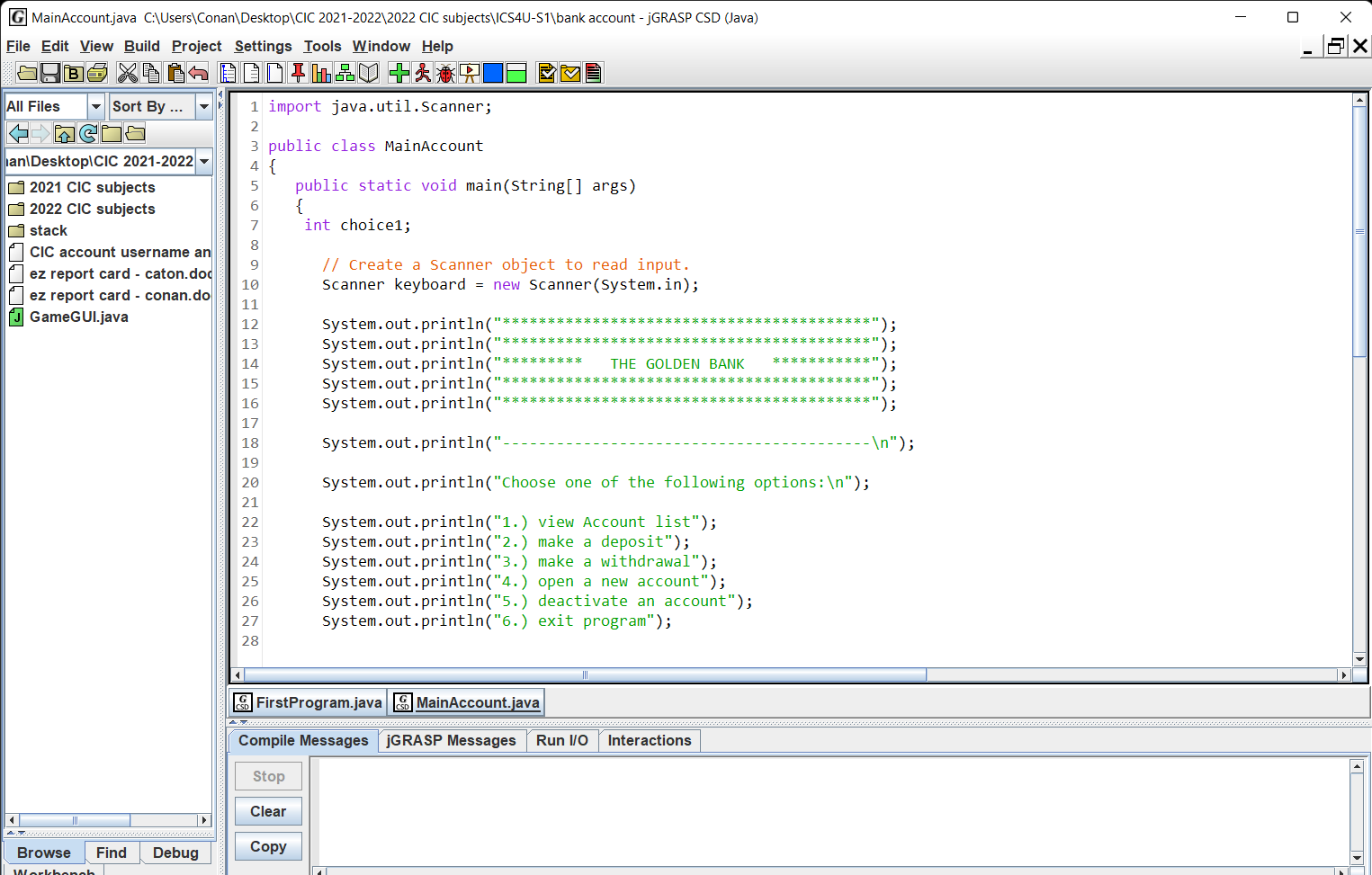Click the Copy button in messages pane
This screenshot has height=875, width=1372.
tap(268, 846)
